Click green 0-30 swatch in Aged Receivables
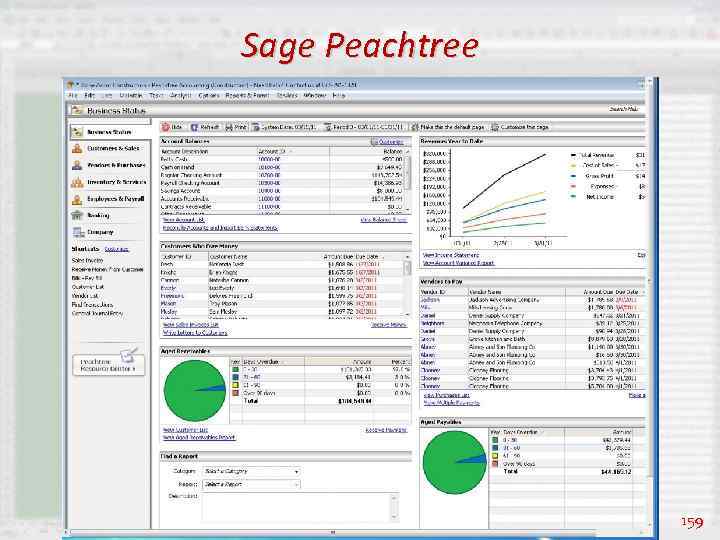The image size is (720, 540). 236,370
